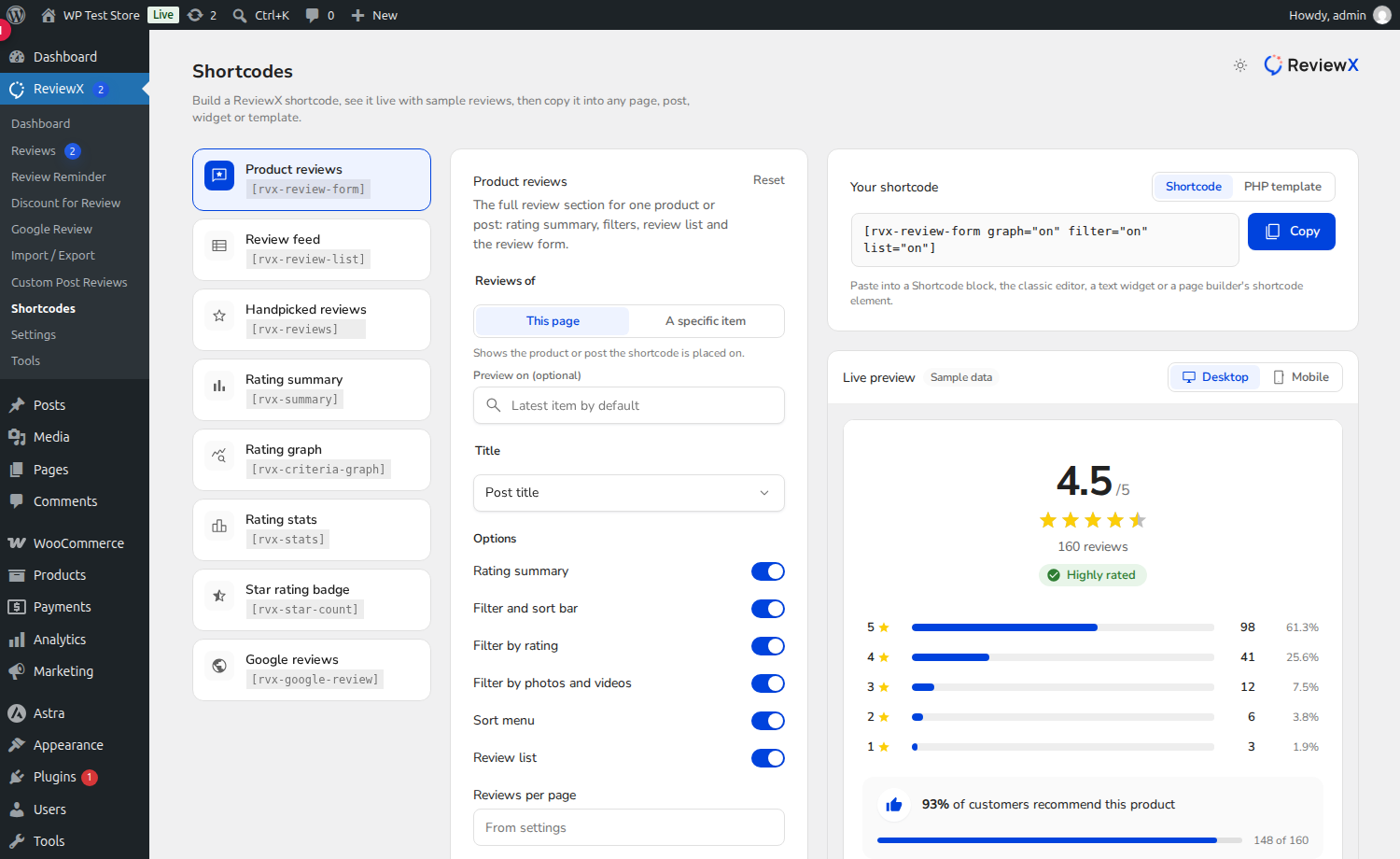Expand the WooCommerce sidebar menu
Viewport: 1400px width, 859px height.
pyautogui.click(x=75, y=543)
